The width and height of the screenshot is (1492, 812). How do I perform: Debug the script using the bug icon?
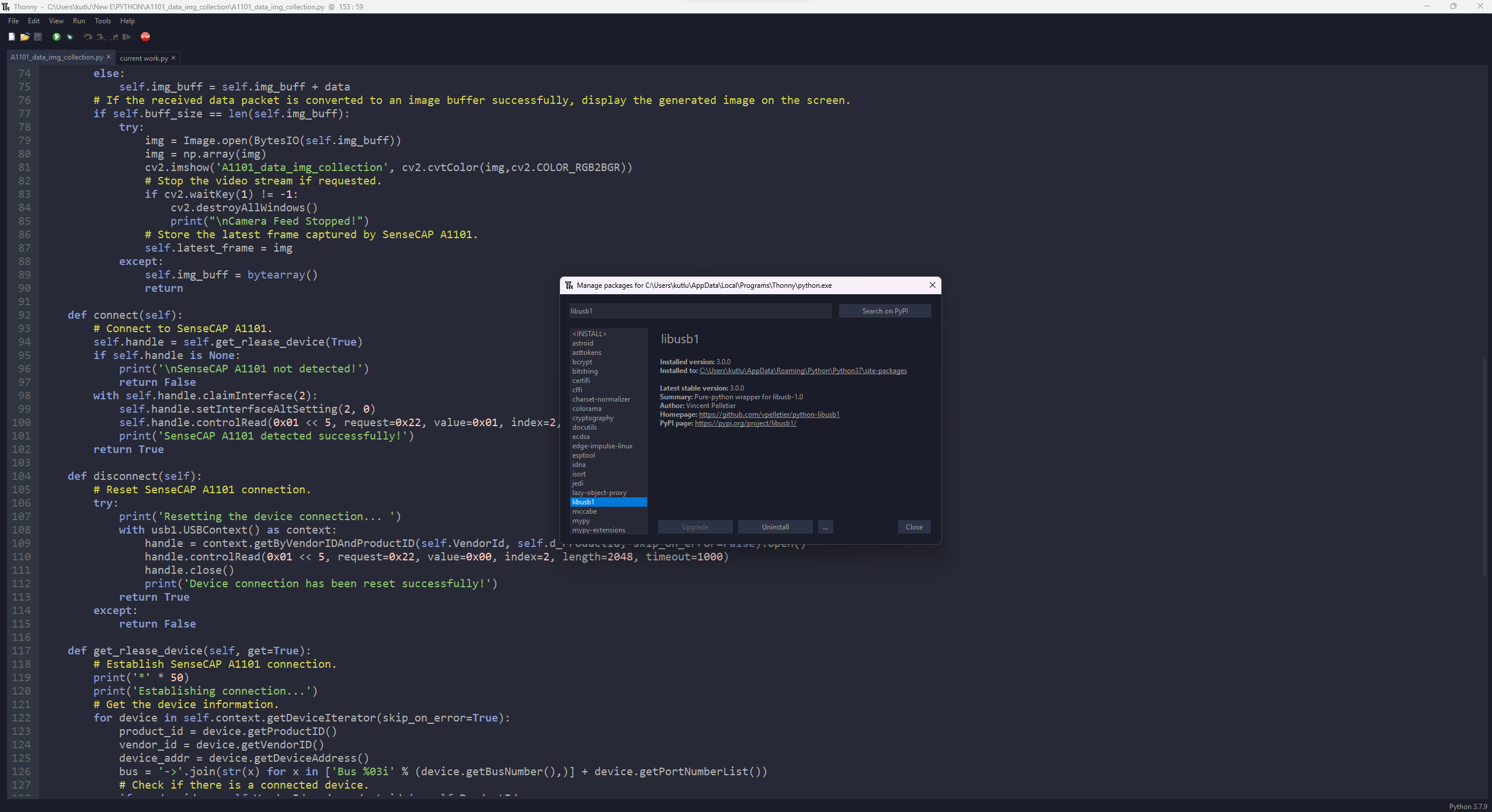70,37
